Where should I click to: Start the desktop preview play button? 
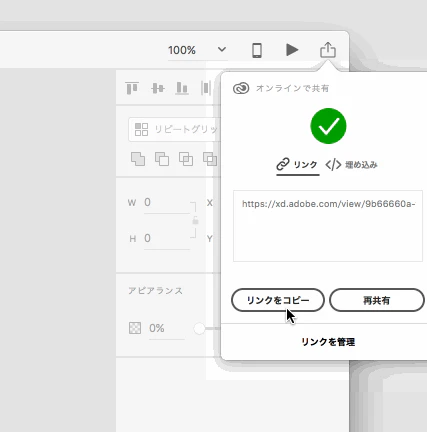pyautogui.click(x=292, y=50)
